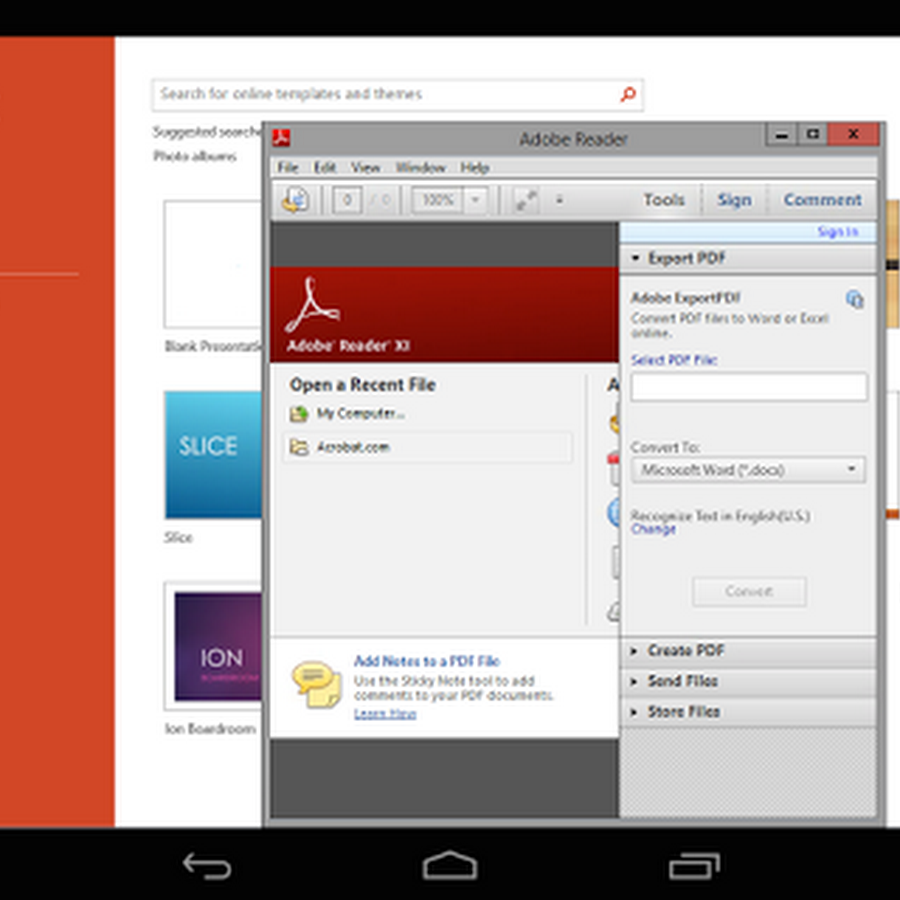Minimize the Adobe Reader window
This screenshot has width=900, height=900.
click(781, 135)
